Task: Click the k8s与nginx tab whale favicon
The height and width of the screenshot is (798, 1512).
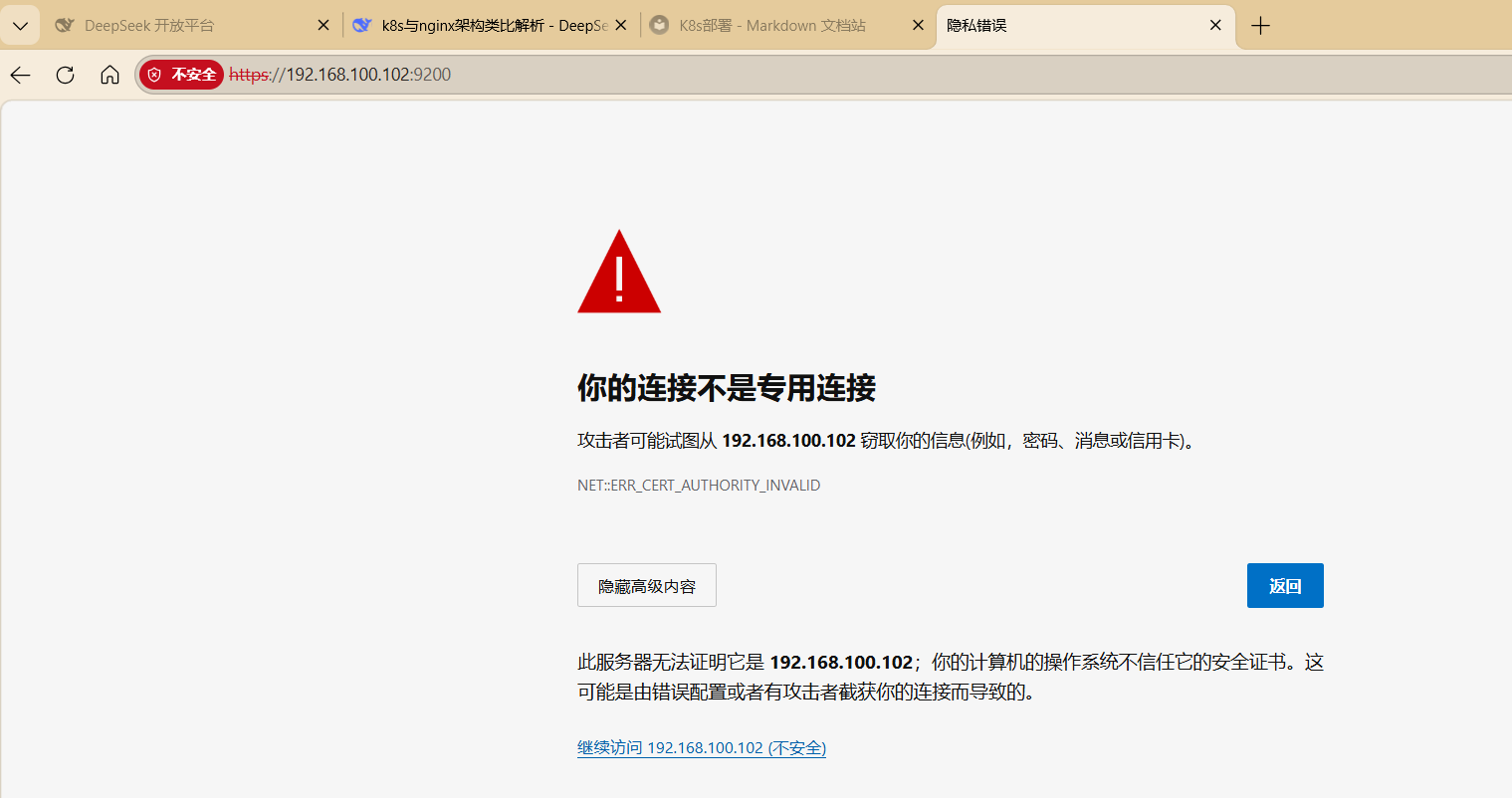Action: (x=362, y=26)
